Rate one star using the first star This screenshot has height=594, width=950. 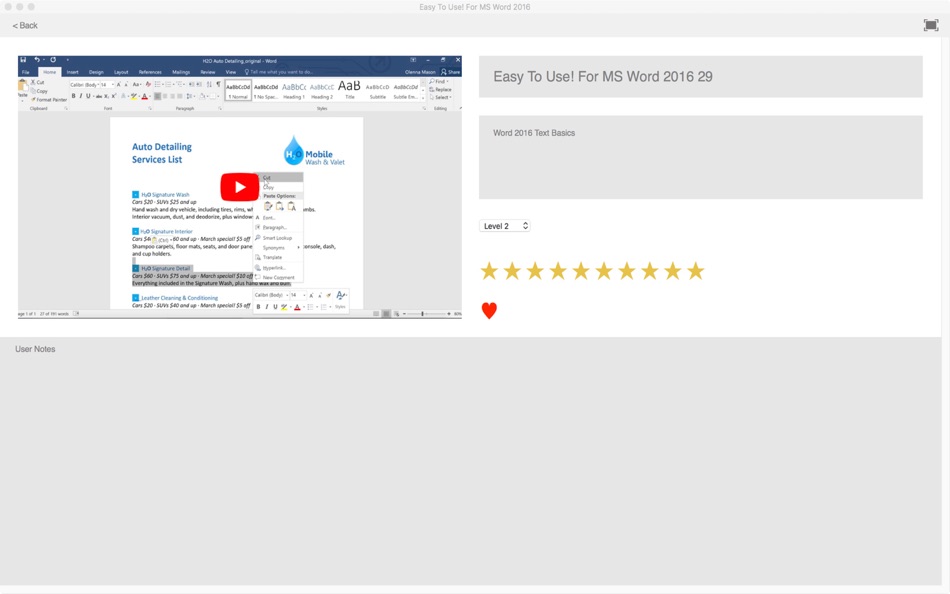point(489,271)
